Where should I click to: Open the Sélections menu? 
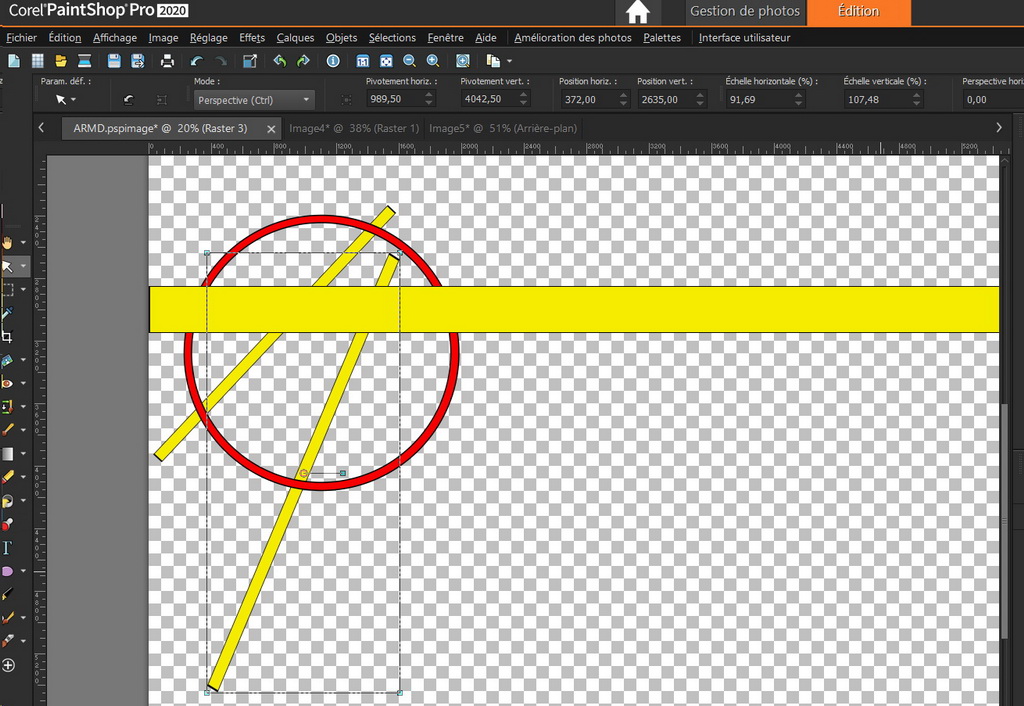click(x=392, y=38)
